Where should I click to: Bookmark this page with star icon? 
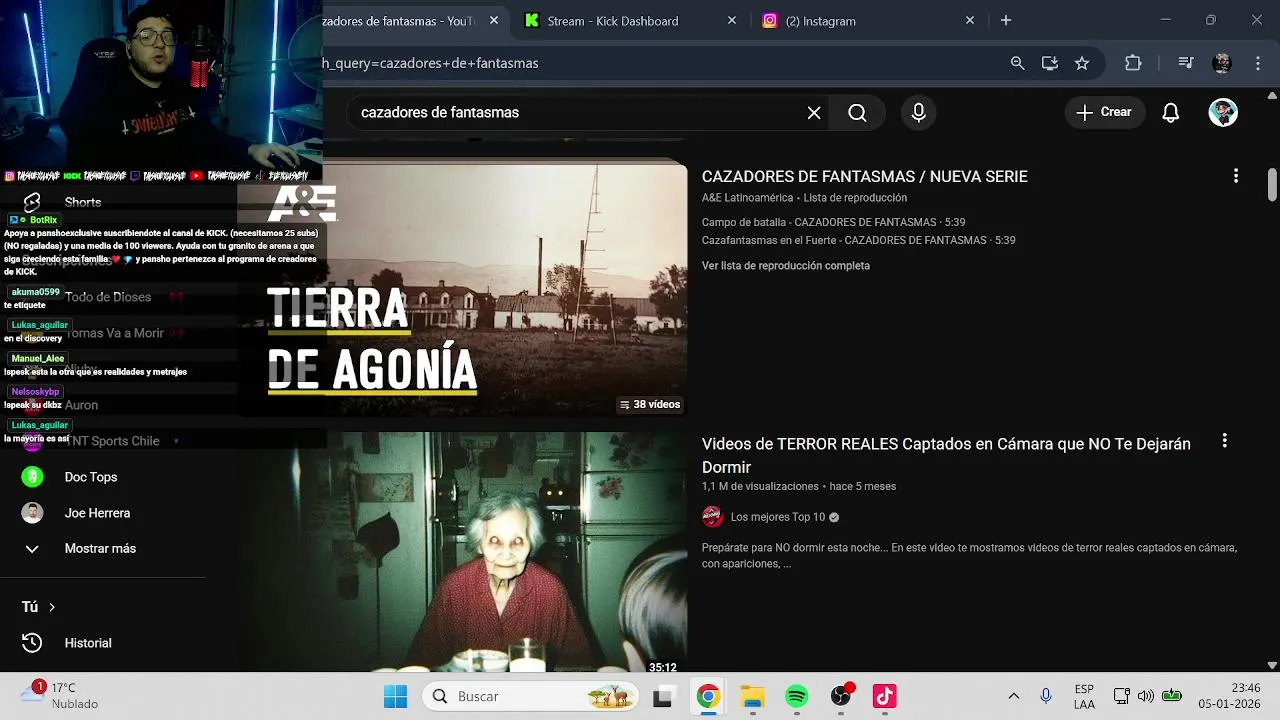[x=1081, y=63]
